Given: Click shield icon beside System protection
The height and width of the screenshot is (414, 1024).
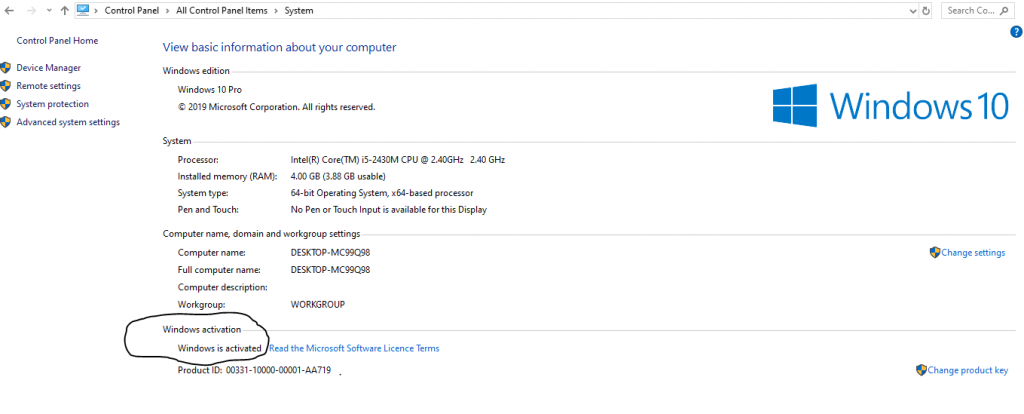Looking at the screenshot, I should tap(6, 104).
